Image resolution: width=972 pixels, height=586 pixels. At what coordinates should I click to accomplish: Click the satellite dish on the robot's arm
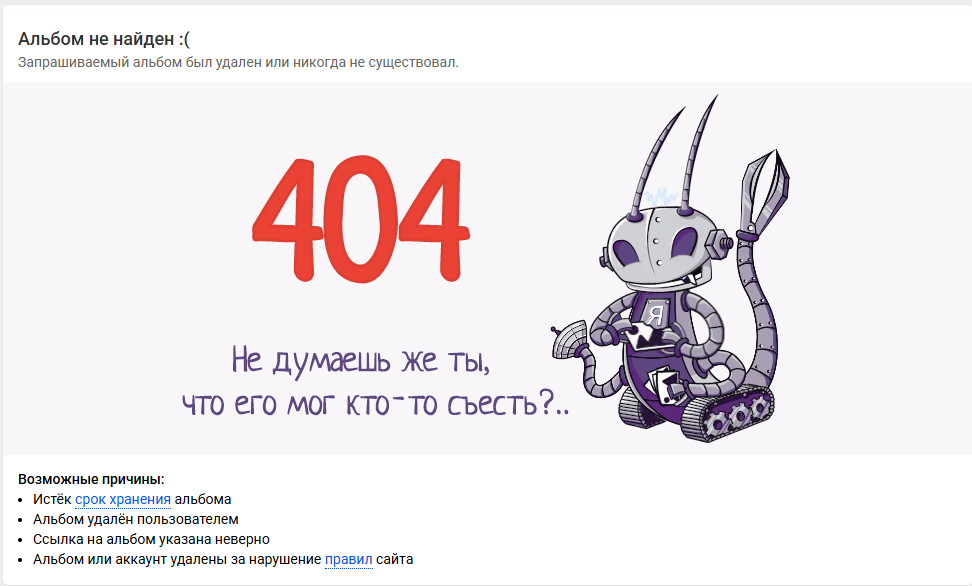(570, 339)
